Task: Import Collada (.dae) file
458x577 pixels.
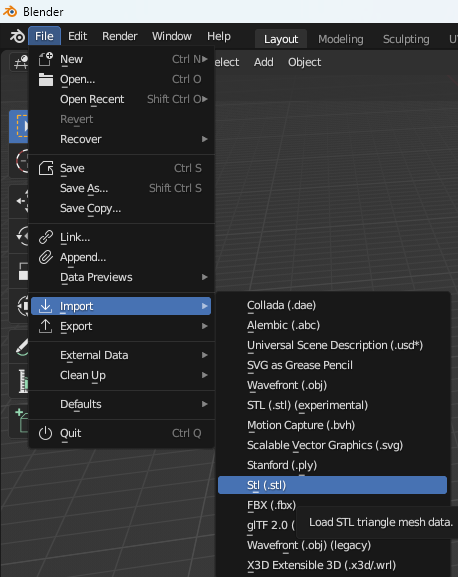Action: (x=333, y=305)
